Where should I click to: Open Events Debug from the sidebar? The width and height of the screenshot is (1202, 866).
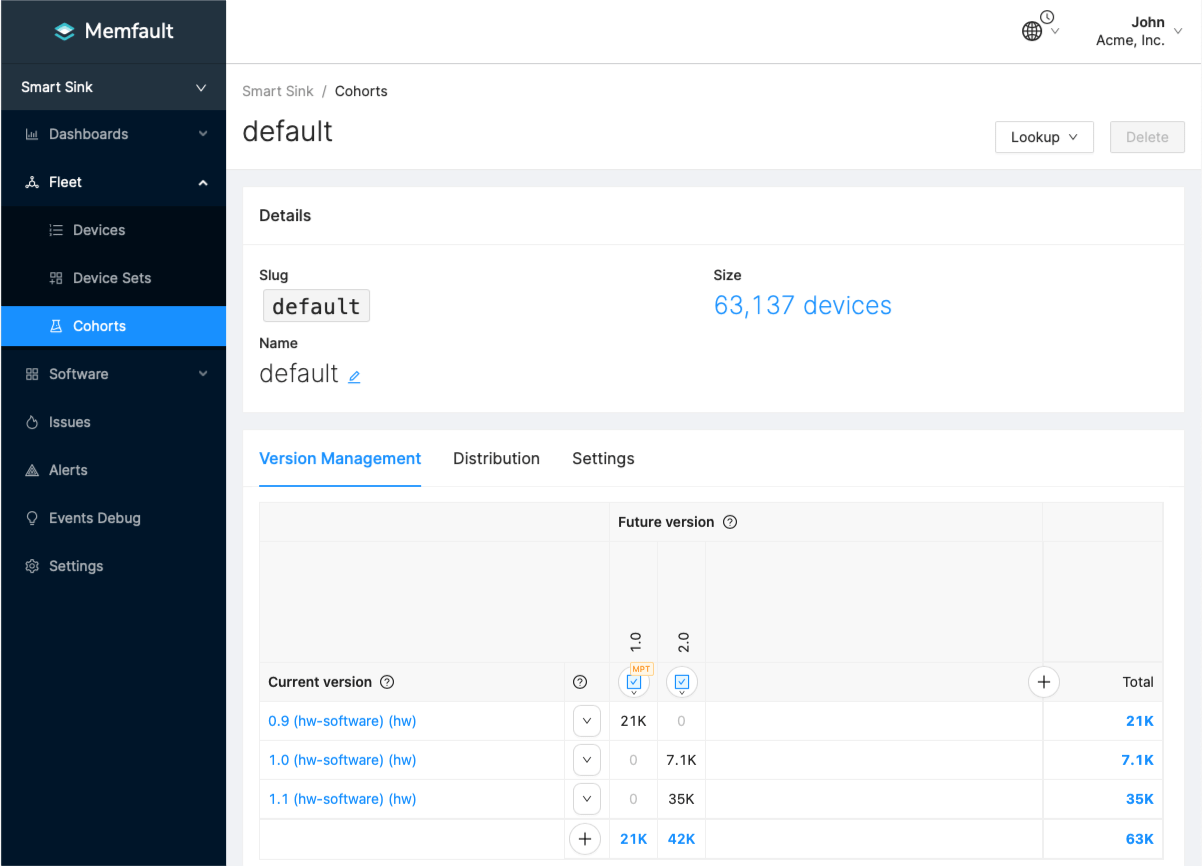[x=94, y=518]
